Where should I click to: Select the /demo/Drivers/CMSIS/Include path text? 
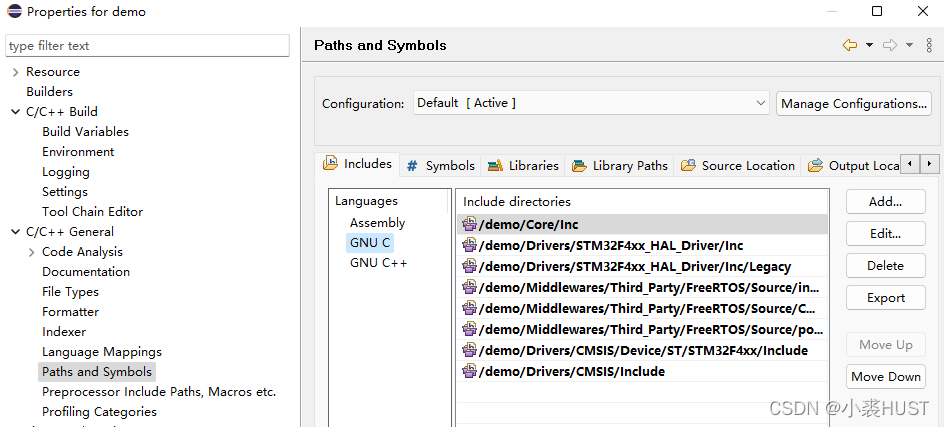click(x=572, y=372)
